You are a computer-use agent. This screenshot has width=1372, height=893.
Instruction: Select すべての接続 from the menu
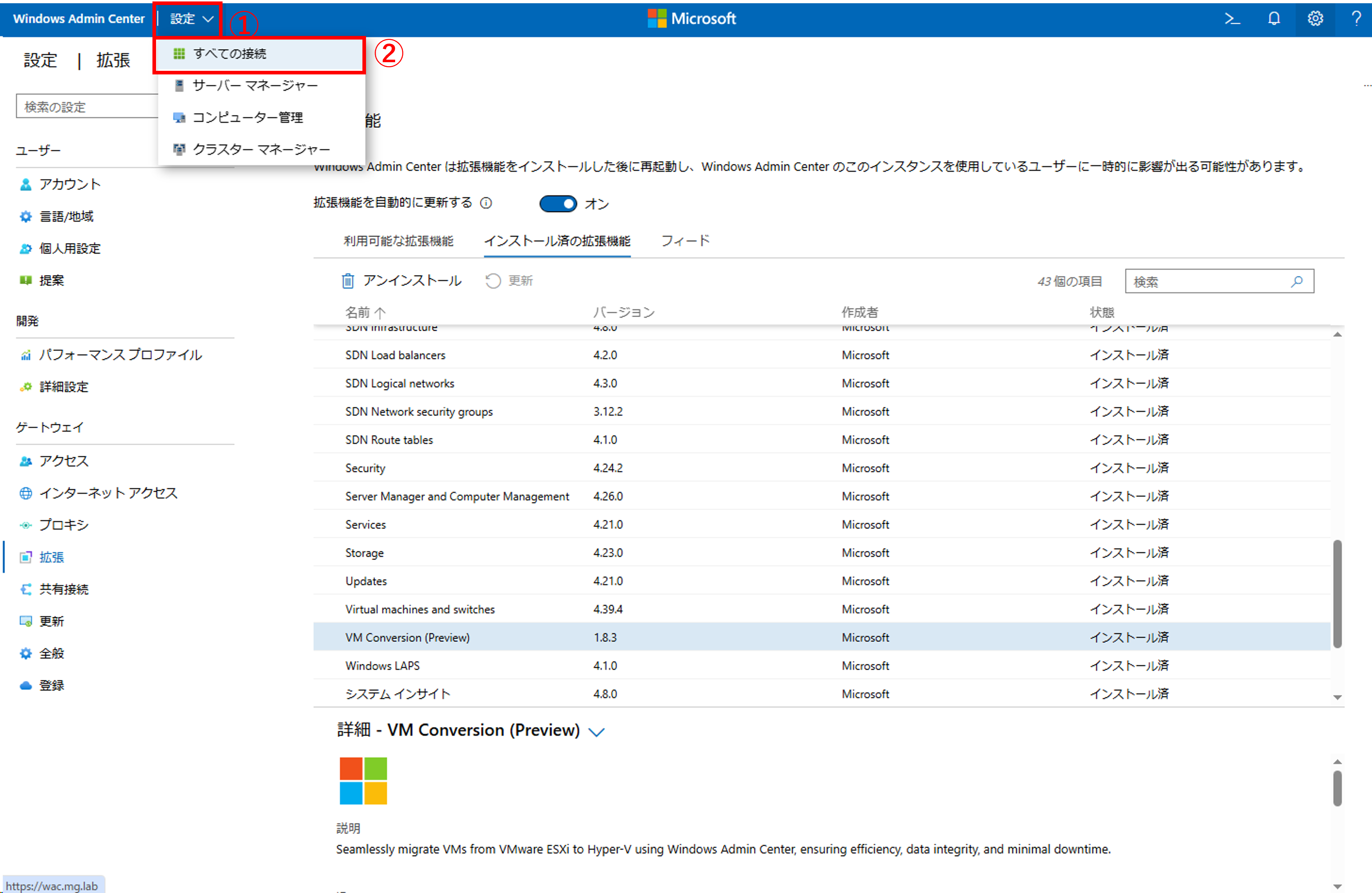point(229,54)
